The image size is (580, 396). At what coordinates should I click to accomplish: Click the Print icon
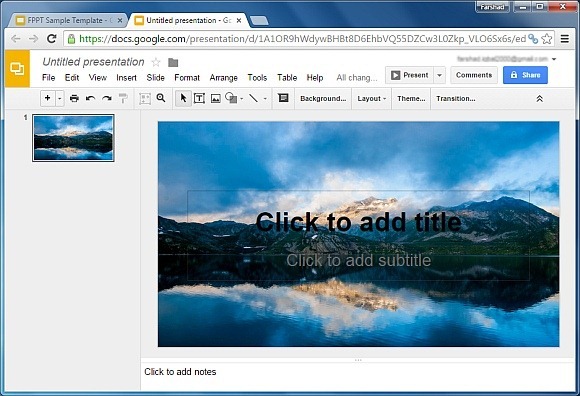(74, 98)
